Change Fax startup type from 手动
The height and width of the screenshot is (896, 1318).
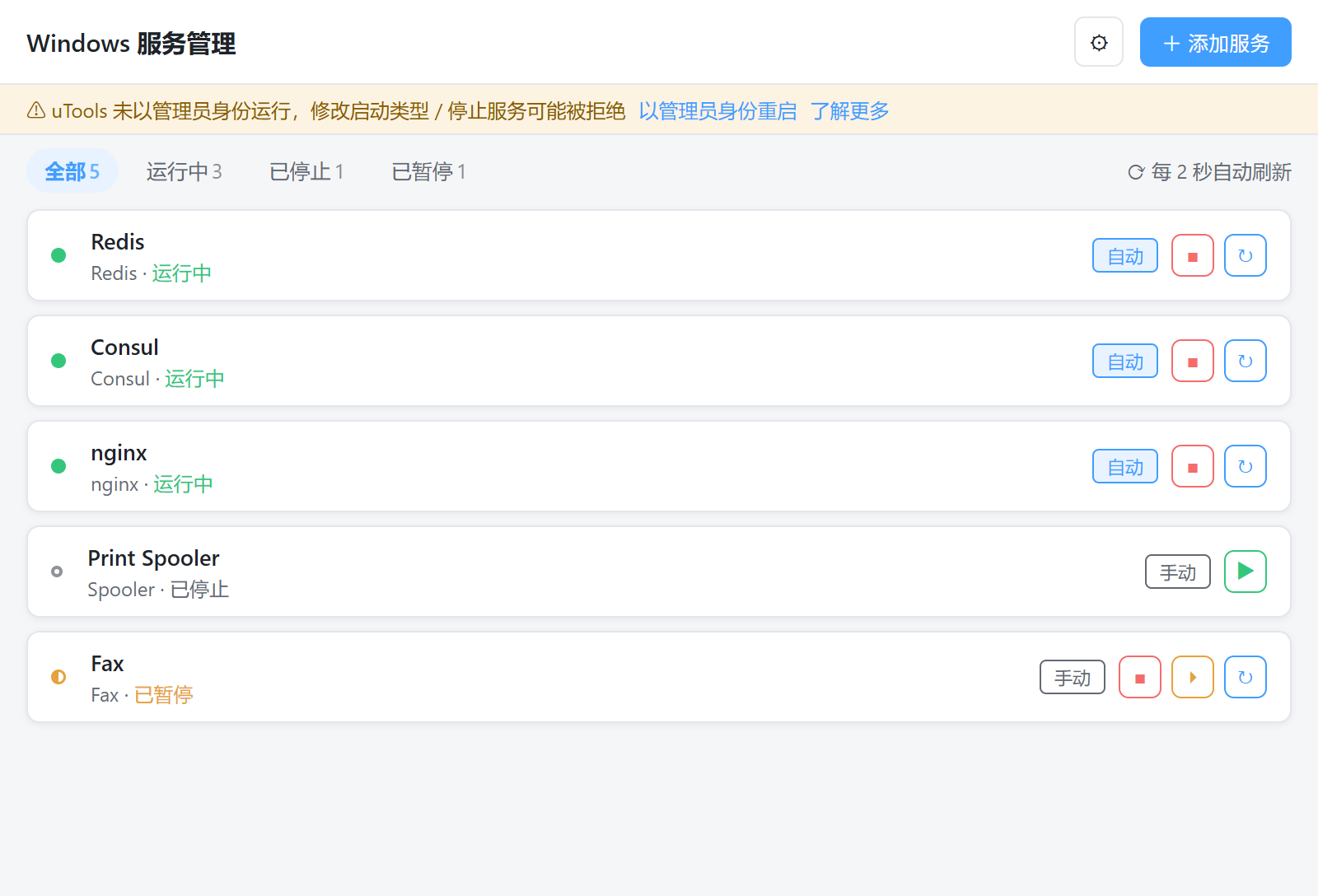point(1073,677)
